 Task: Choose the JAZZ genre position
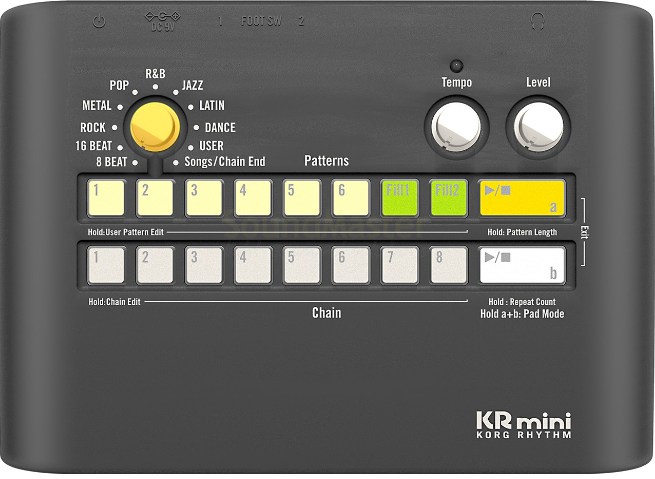coord(193,86)
